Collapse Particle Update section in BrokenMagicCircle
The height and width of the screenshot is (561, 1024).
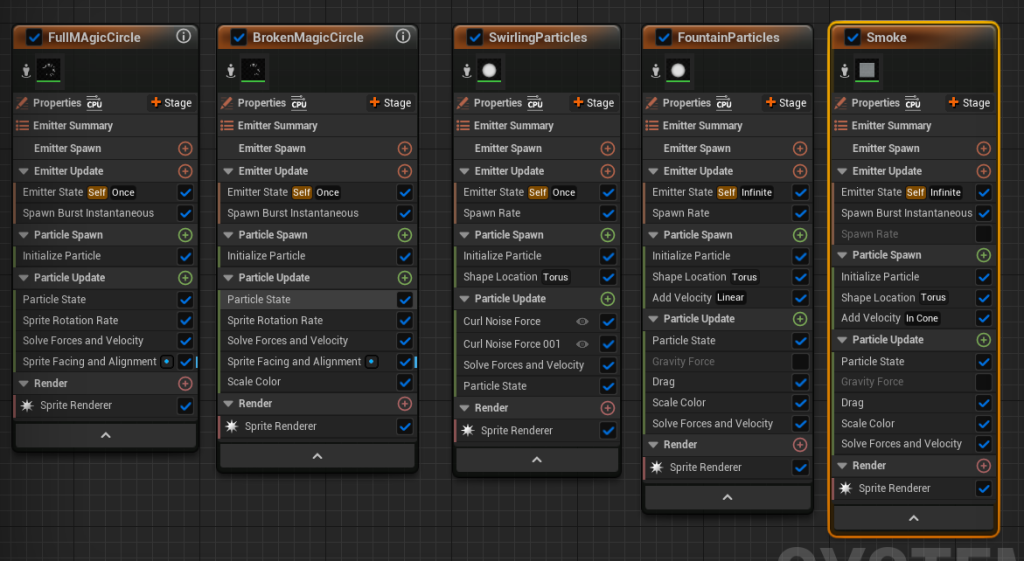[227, 277]
